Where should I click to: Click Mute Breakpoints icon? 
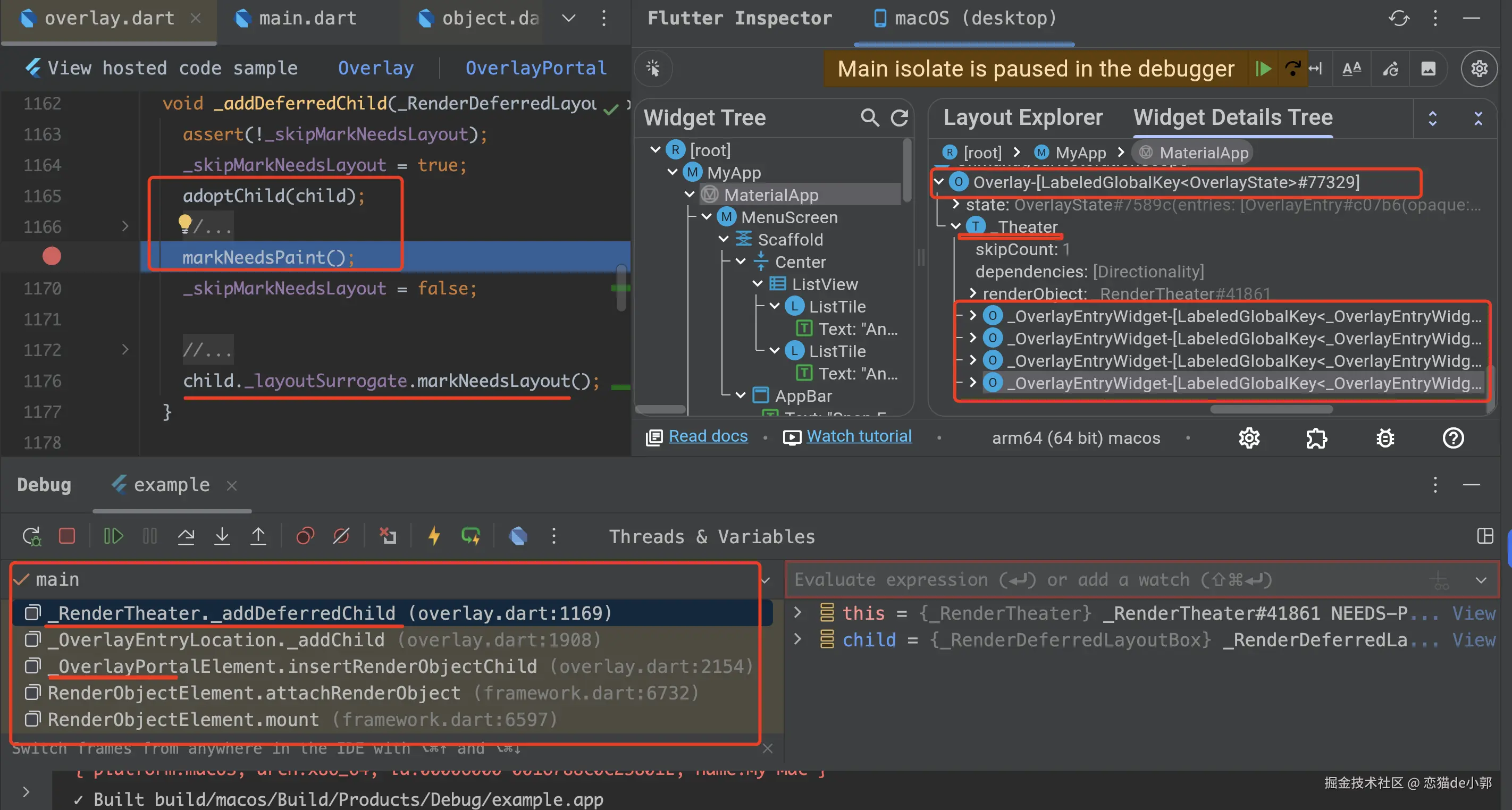coord(341,536)
